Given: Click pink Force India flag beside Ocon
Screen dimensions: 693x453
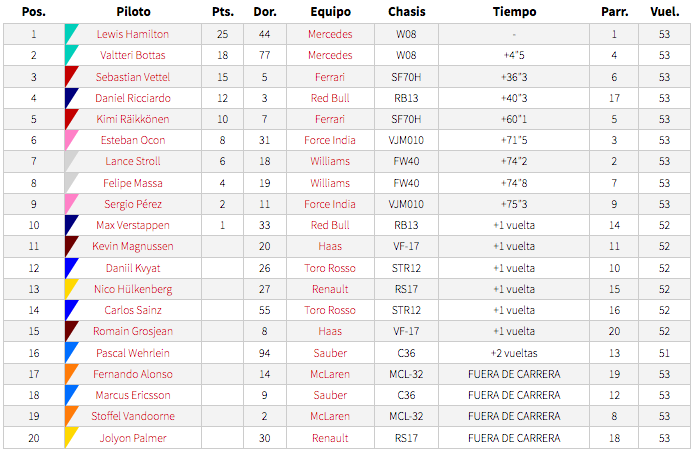Looking at the screenshot, I should [x=71, y=140].
